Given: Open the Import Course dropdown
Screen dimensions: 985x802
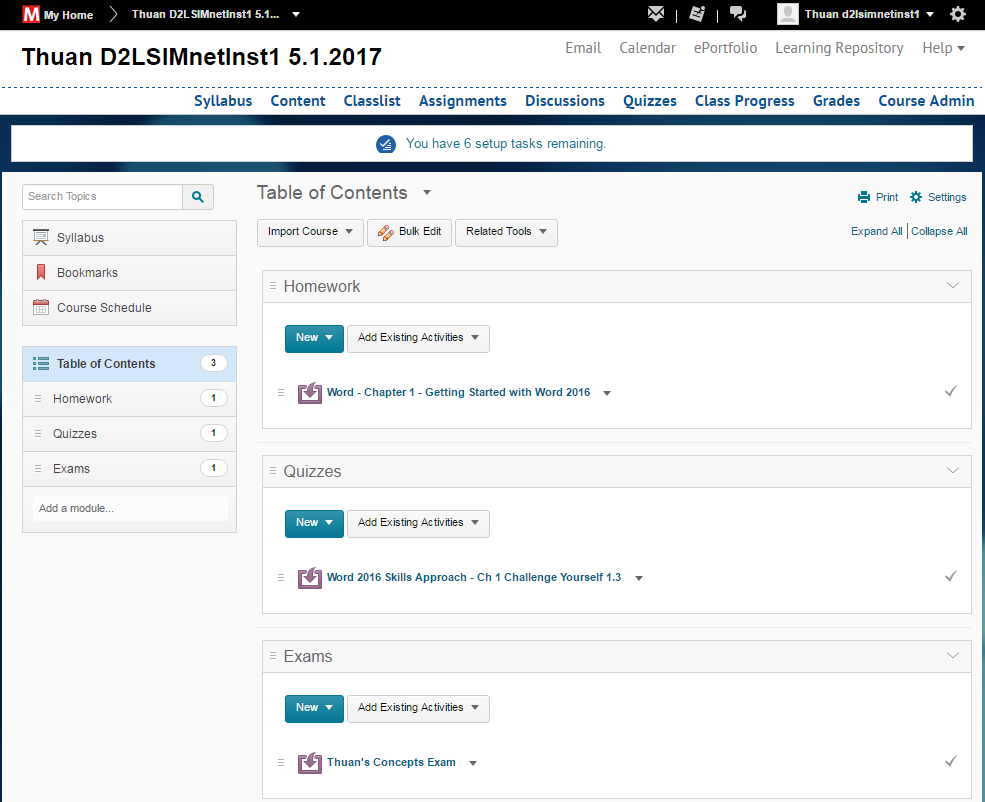Looking at the screenshot, I should pos(310,232).
